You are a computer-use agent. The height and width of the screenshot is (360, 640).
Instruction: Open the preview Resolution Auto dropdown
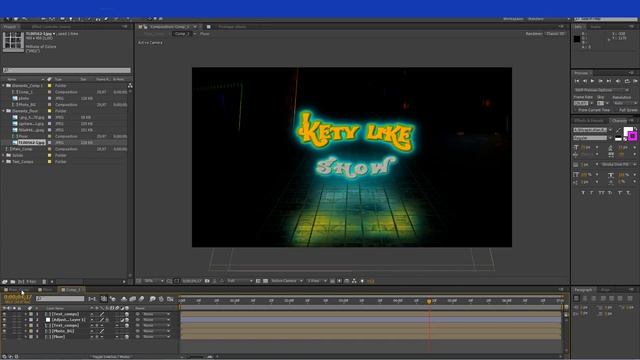pos(625,103)
